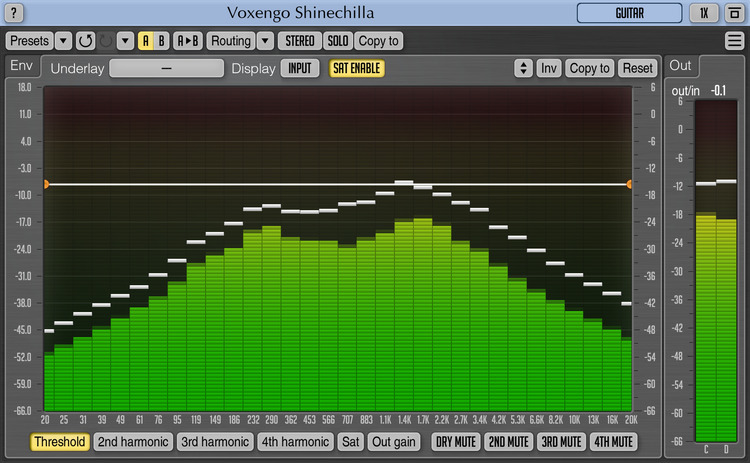Open the Underlay selector field
Screen dimensions: 750x463
tap(166, 68)
